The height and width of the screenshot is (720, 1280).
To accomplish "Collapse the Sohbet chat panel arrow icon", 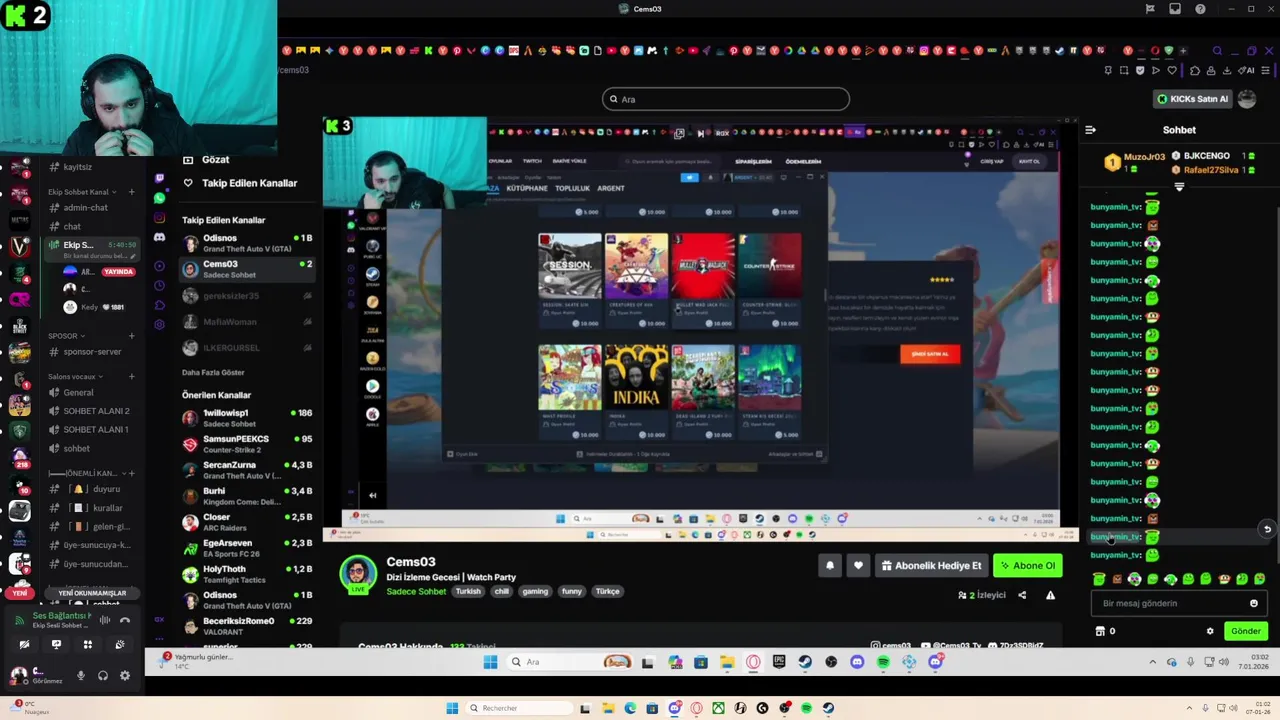I will point(1091,130).
